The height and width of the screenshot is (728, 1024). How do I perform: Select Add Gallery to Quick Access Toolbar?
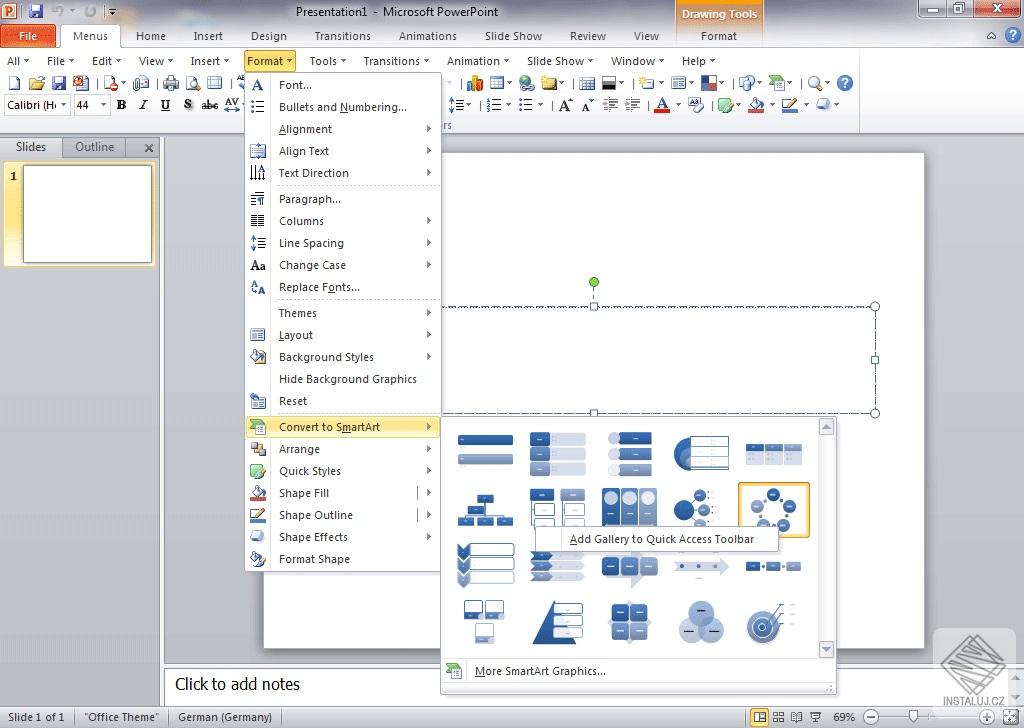click(662, 539)
